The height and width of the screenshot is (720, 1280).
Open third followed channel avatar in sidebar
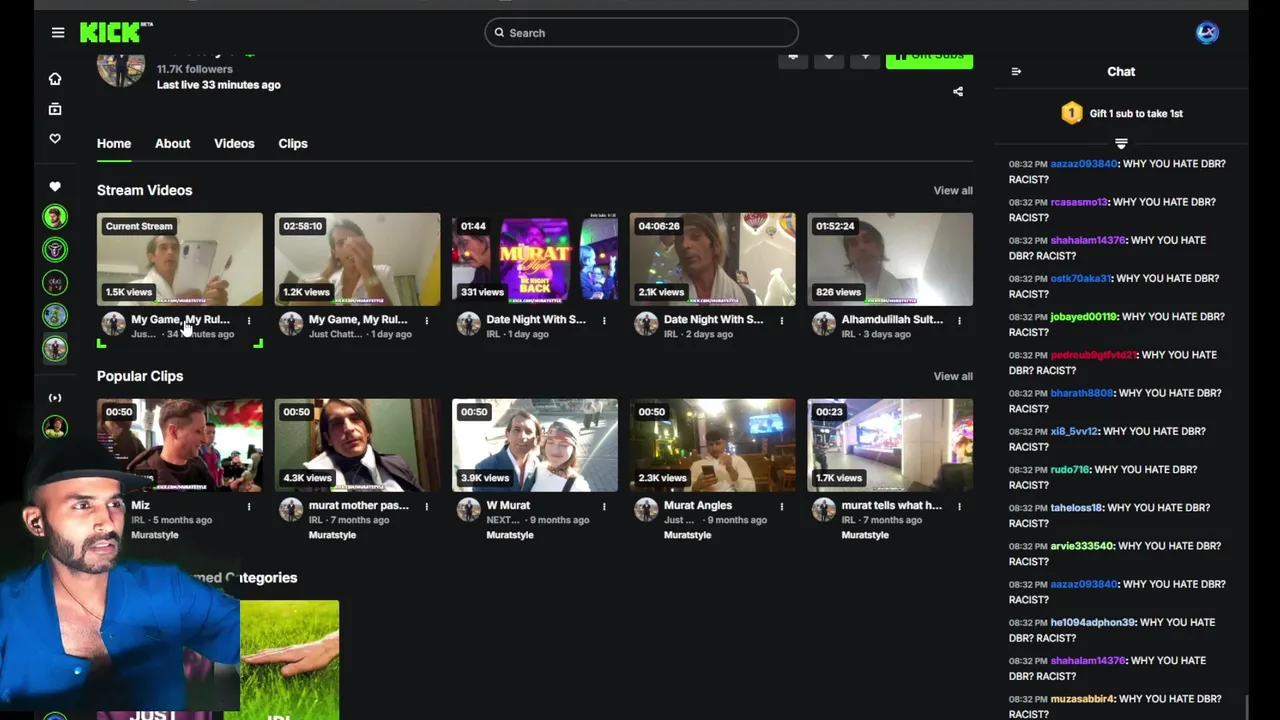55,282
